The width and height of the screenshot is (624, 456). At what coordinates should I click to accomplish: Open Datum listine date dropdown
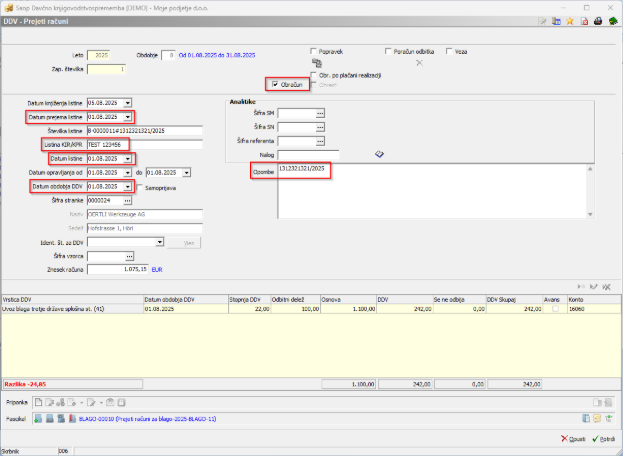click(x=127, y=159)
